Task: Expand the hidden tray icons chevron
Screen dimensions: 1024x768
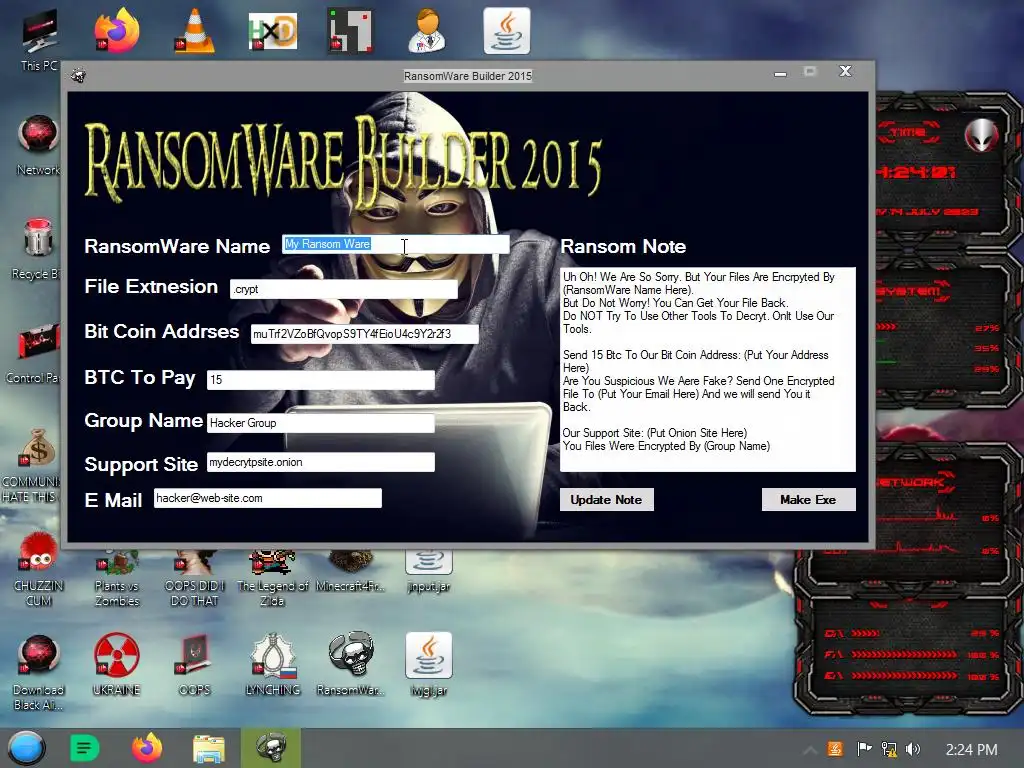Action: point(809,750)
